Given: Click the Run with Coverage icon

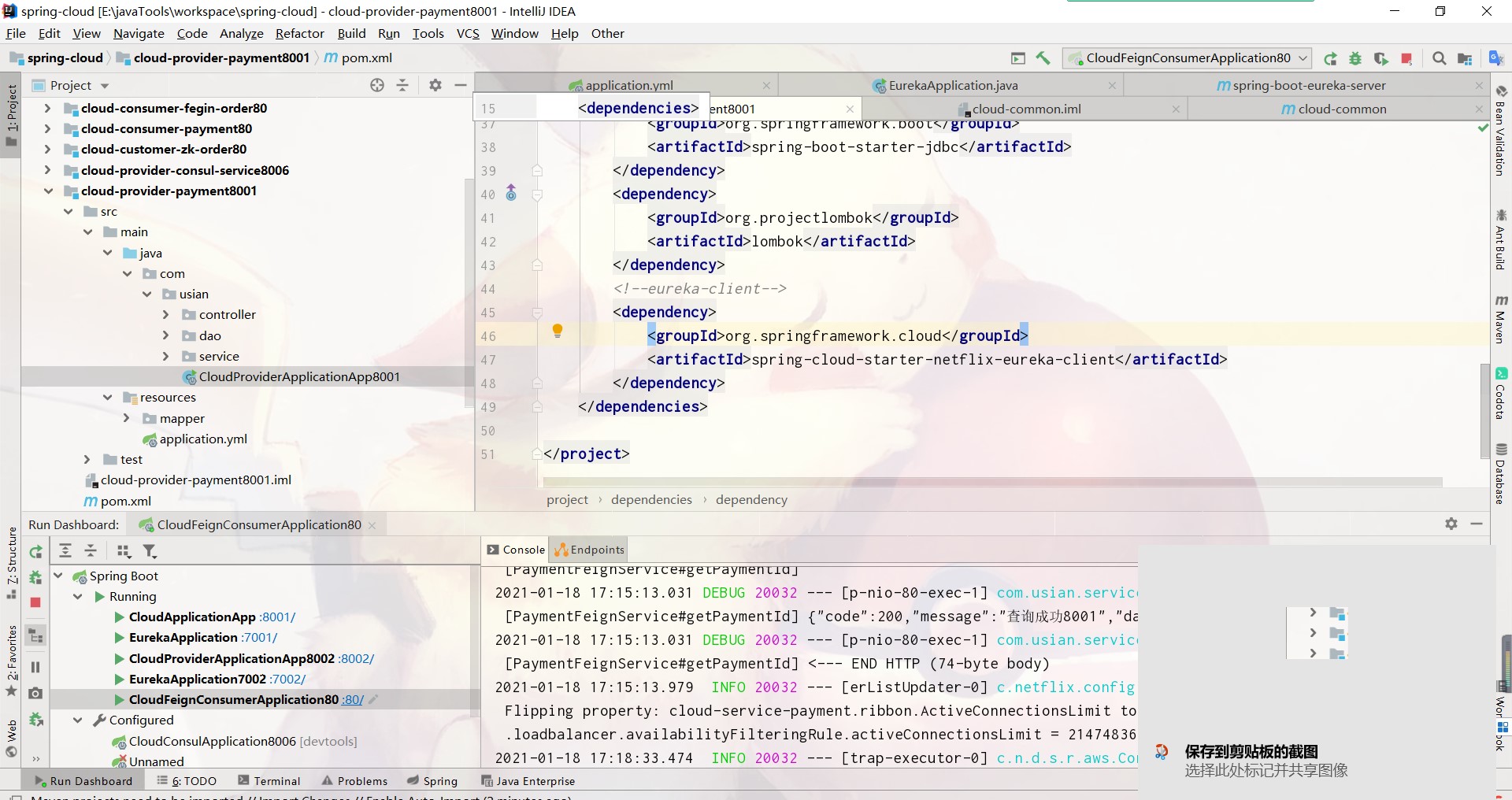Looking at the screenshot, I should (1380, 58).
